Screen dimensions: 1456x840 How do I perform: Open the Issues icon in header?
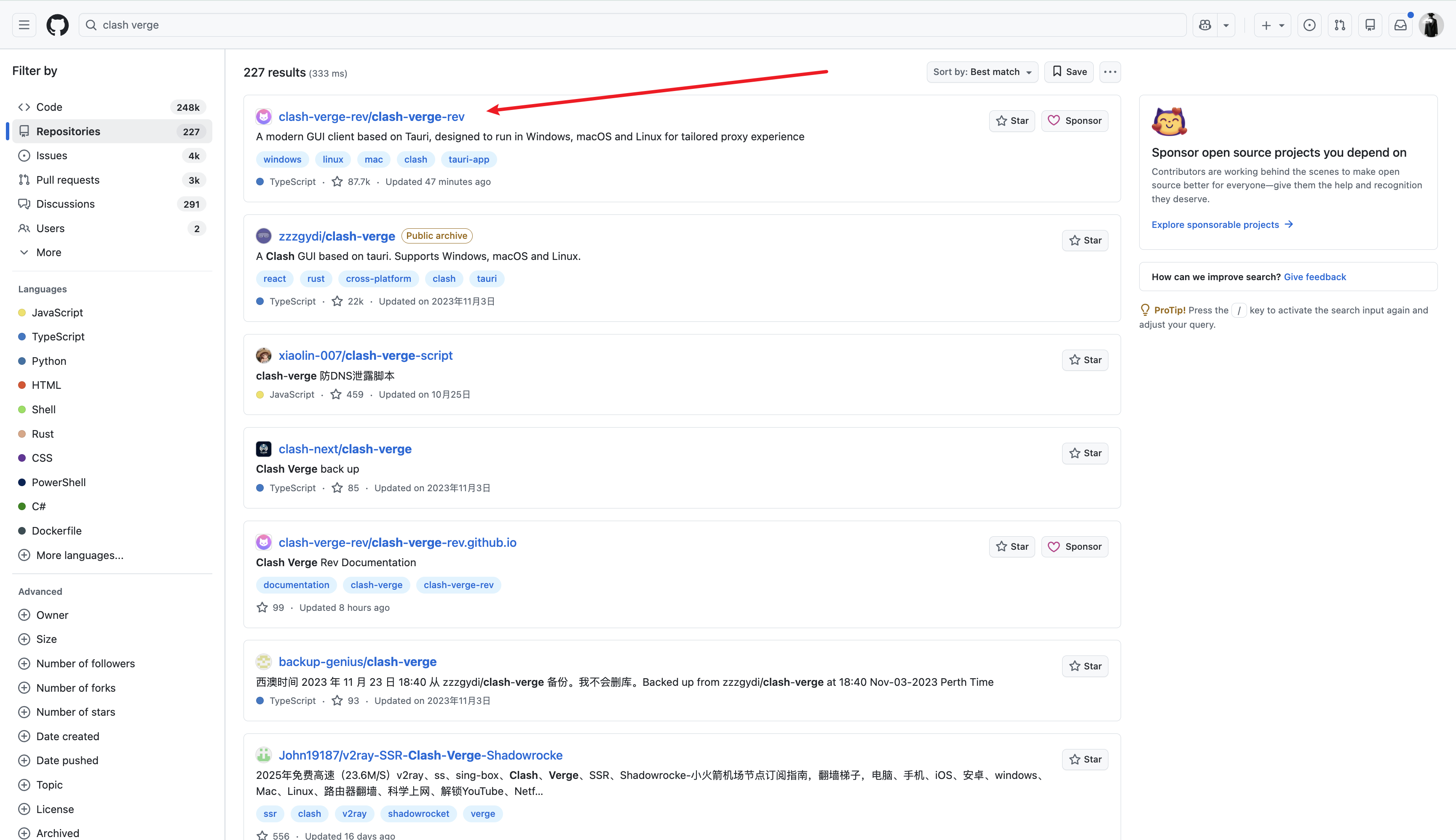(1309, 25)
